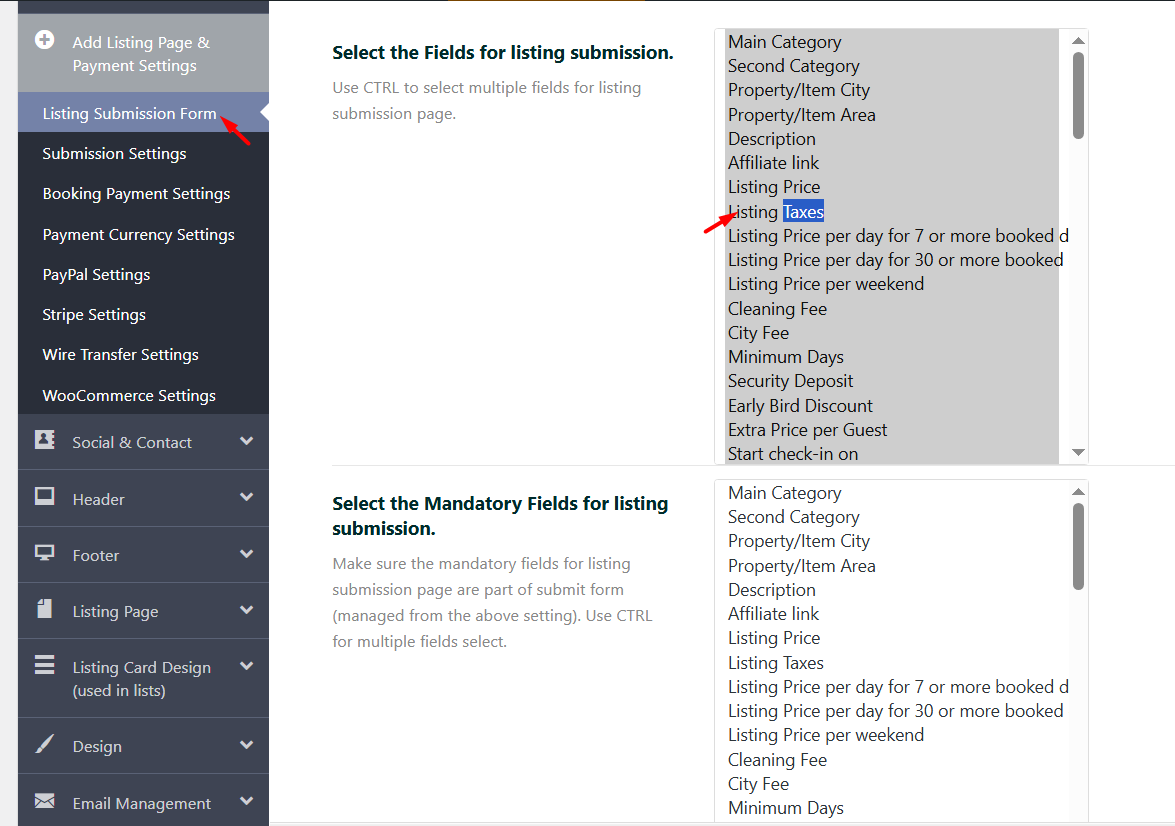Expand the Social & Contact section chevron

246,441
